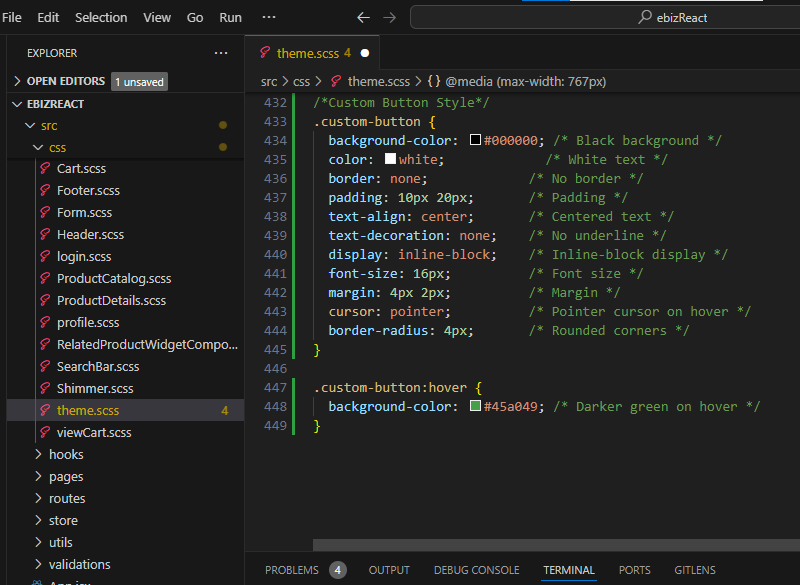Open the Selection menu
Screen dimensions: 800x585
click(101, 17)
